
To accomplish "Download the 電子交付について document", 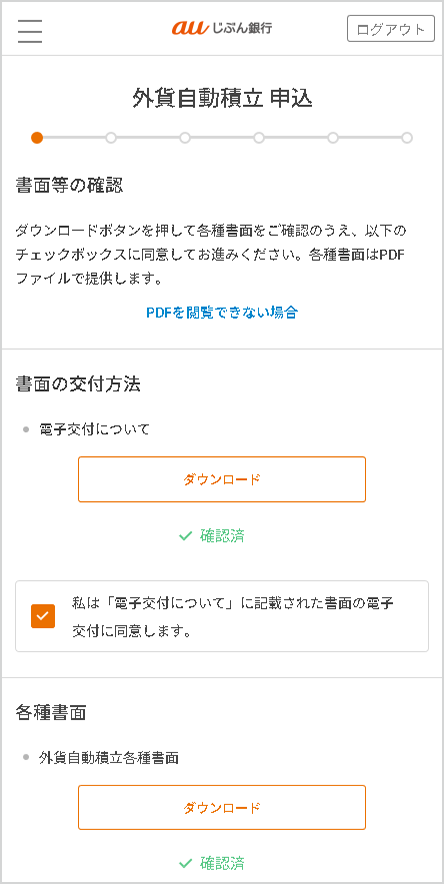I will [x=222, y=479].
